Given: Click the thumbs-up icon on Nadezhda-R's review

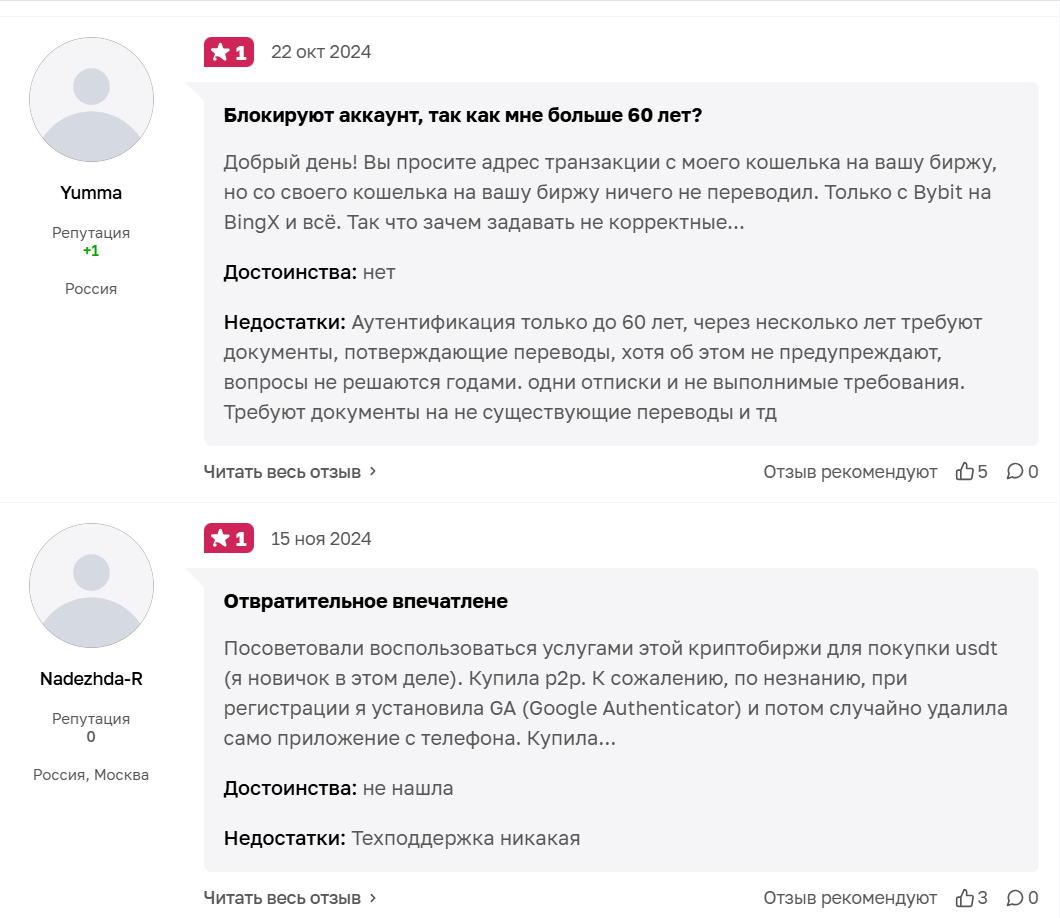Looking at the screenshot, I should coord(967,897).
